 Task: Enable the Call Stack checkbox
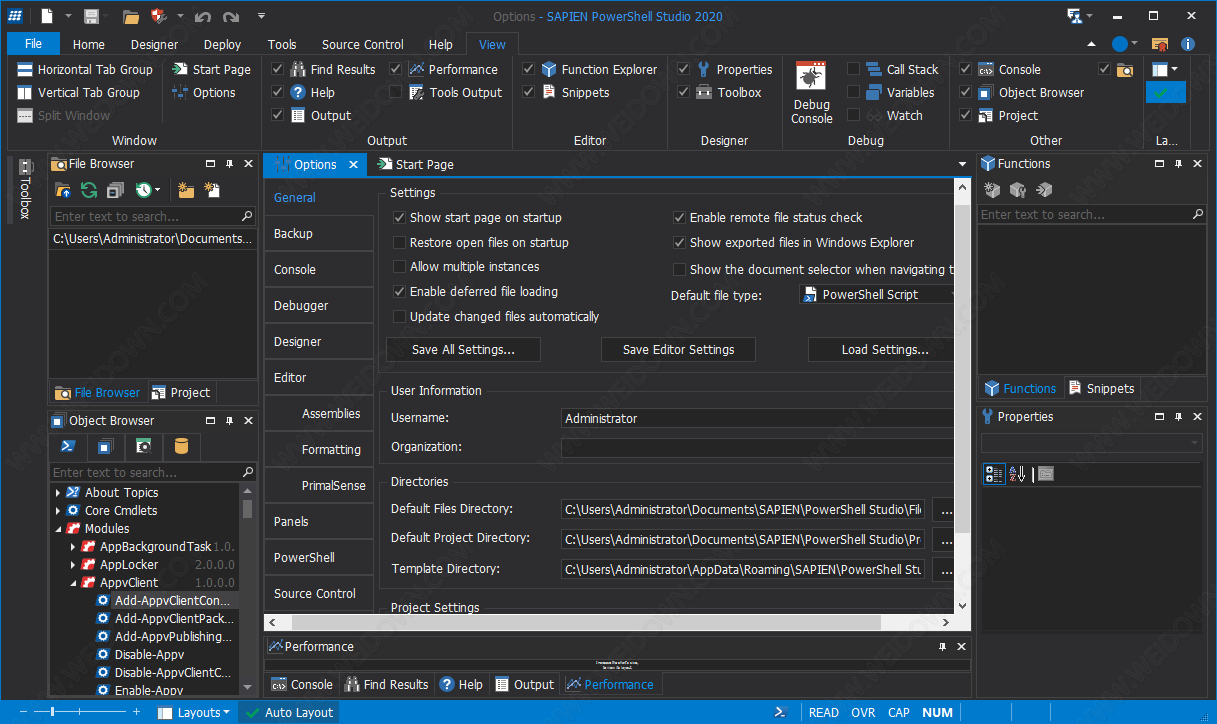[x=854, y=69]
